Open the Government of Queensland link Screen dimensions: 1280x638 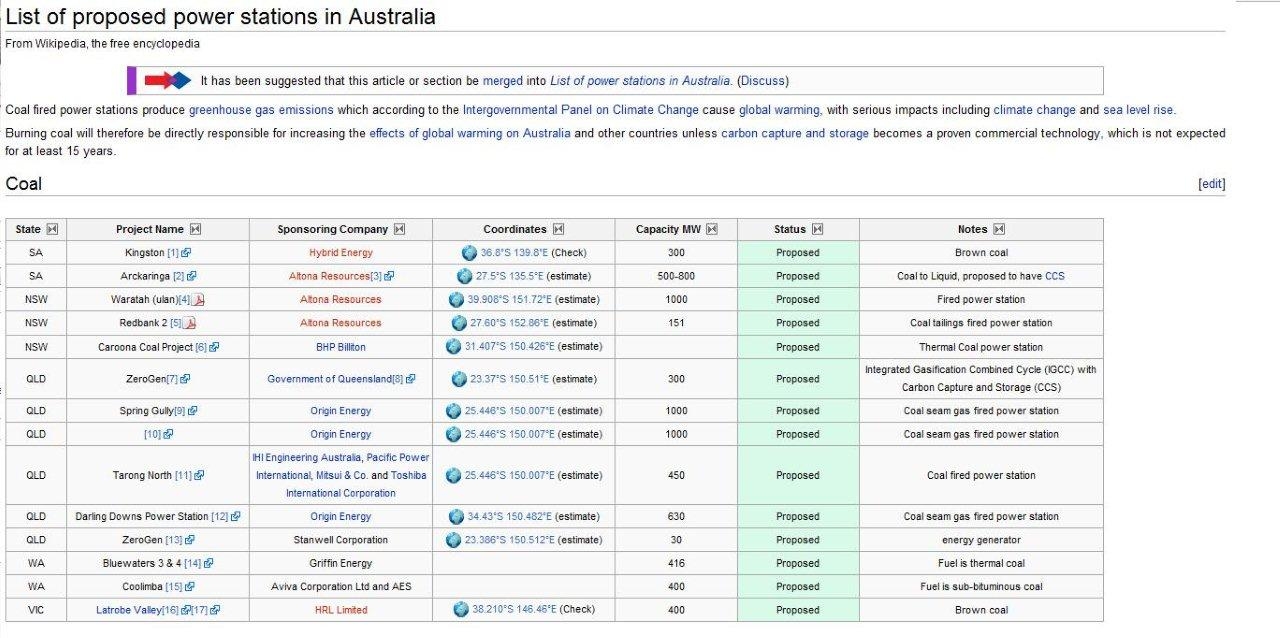click(x=329, y=379)
